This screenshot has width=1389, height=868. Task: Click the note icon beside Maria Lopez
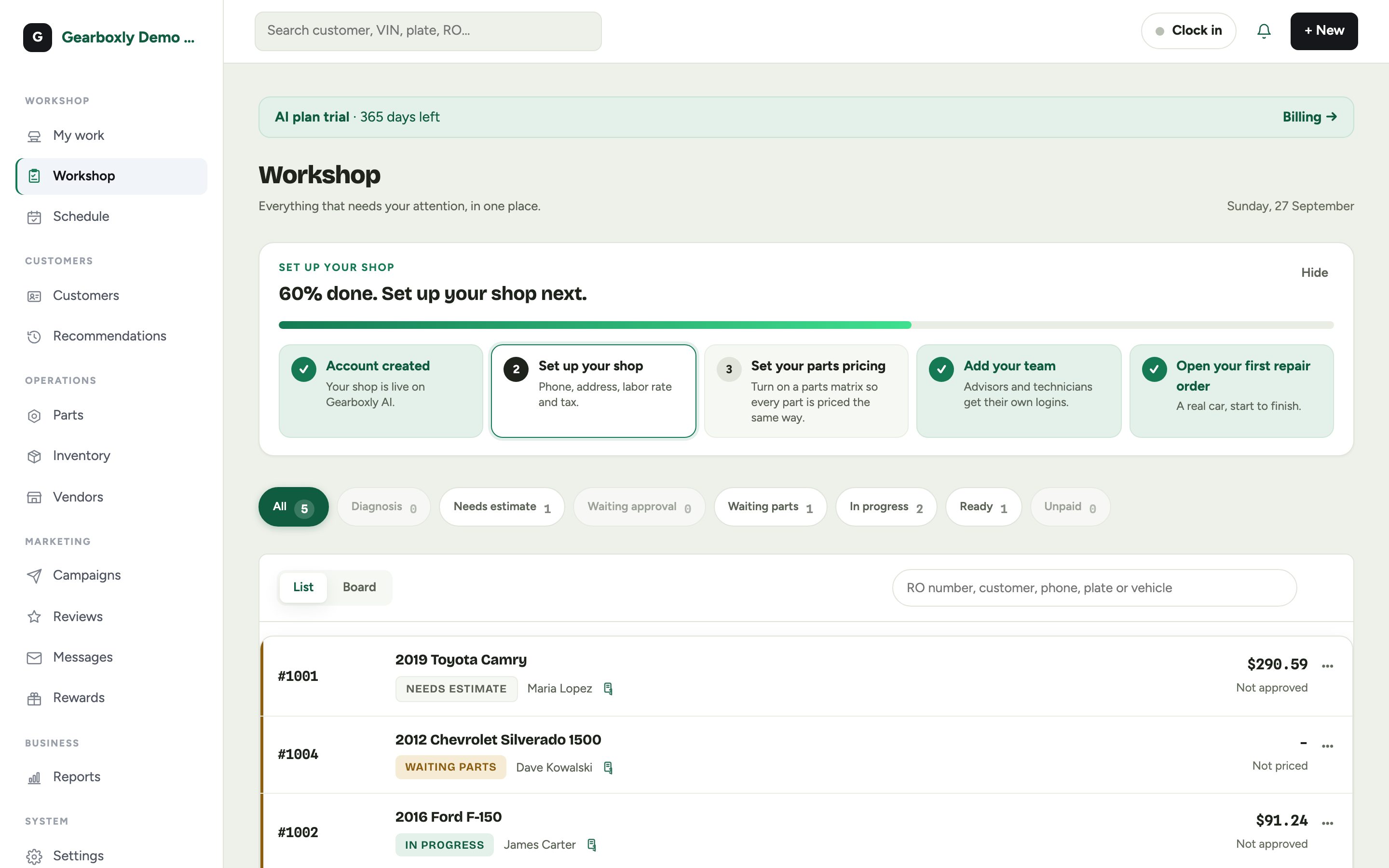608,688
